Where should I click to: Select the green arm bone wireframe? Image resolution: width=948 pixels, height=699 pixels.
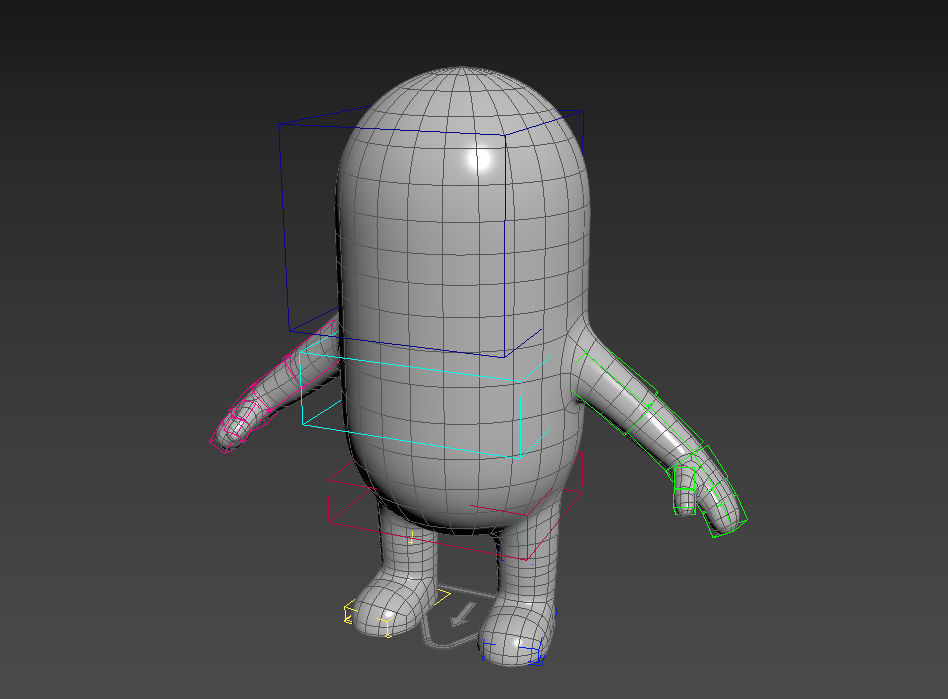661,443
